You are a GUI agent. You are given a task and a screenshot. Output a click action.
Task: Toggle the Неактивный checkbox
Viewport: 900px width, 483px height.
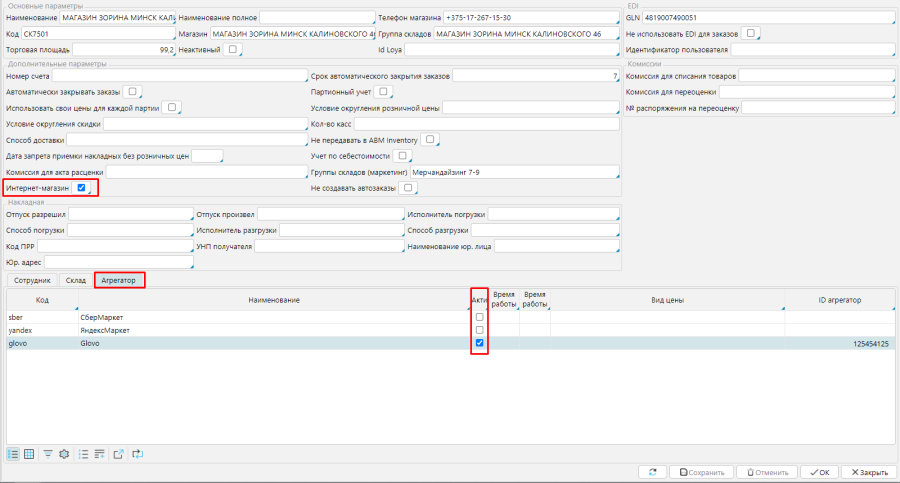[x=232, y=48]
